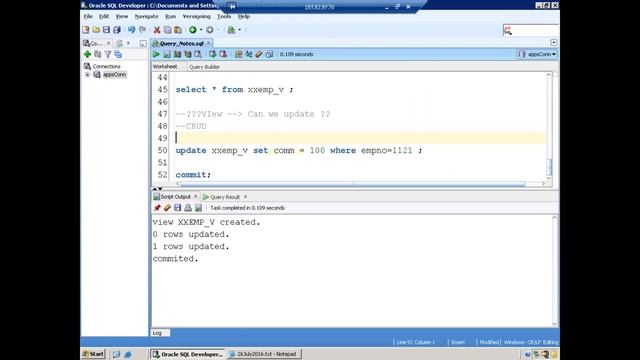
Task: Open dropdown arrow beside SQL Worksheet icon
Action: pos(240,30)
